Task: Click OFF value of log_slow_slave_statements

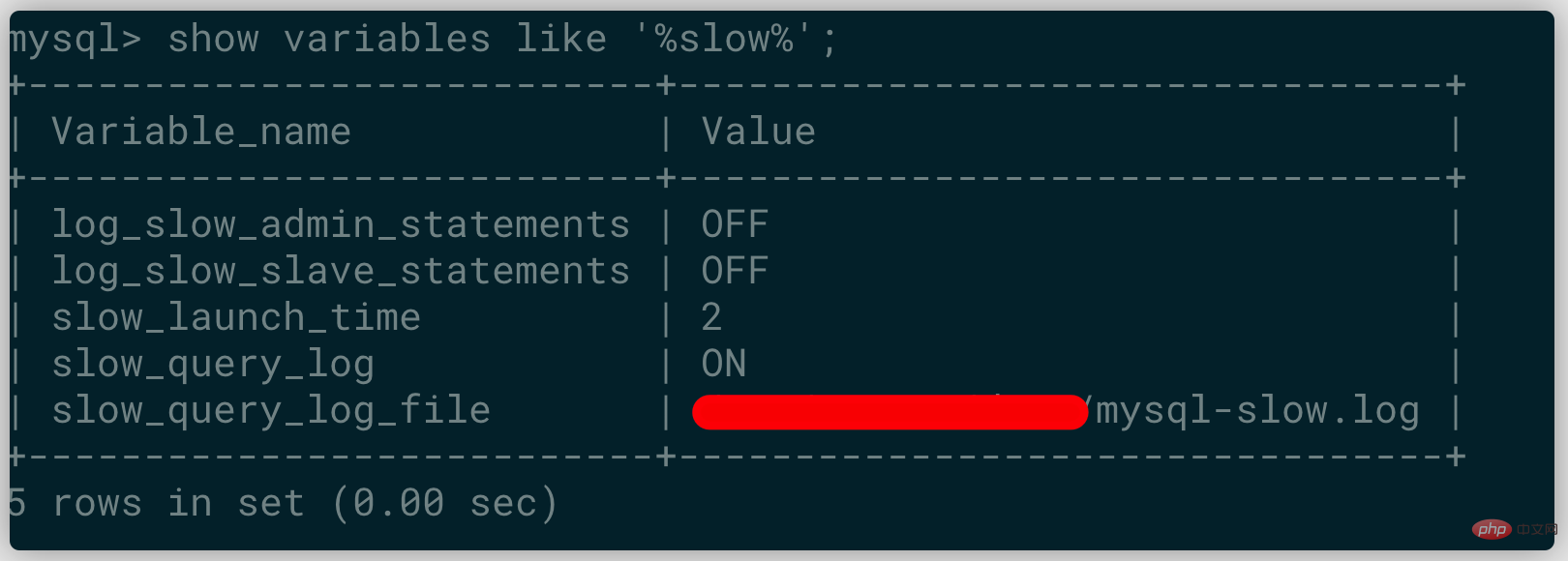Action: coord(735,271)
